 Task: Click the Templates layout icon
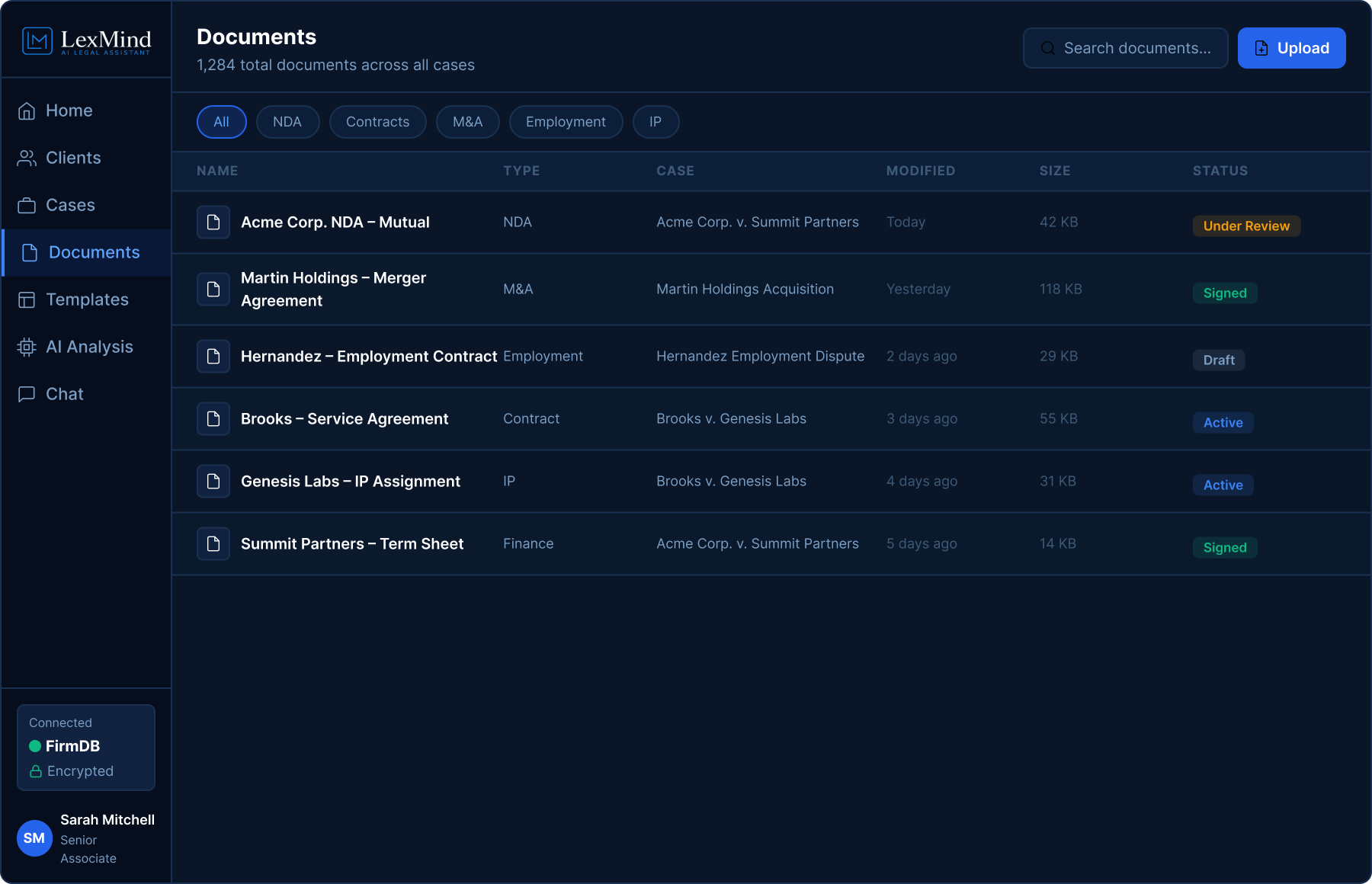click(x=27, y=300)
